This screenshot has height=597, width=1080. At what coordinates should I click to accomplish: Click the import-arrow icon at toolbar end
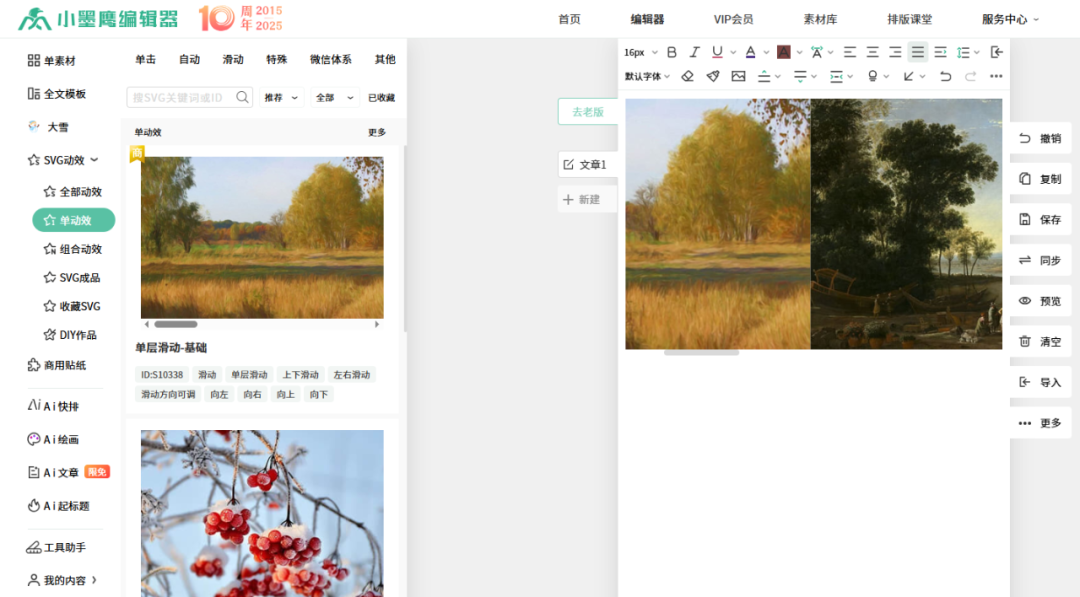996,52
